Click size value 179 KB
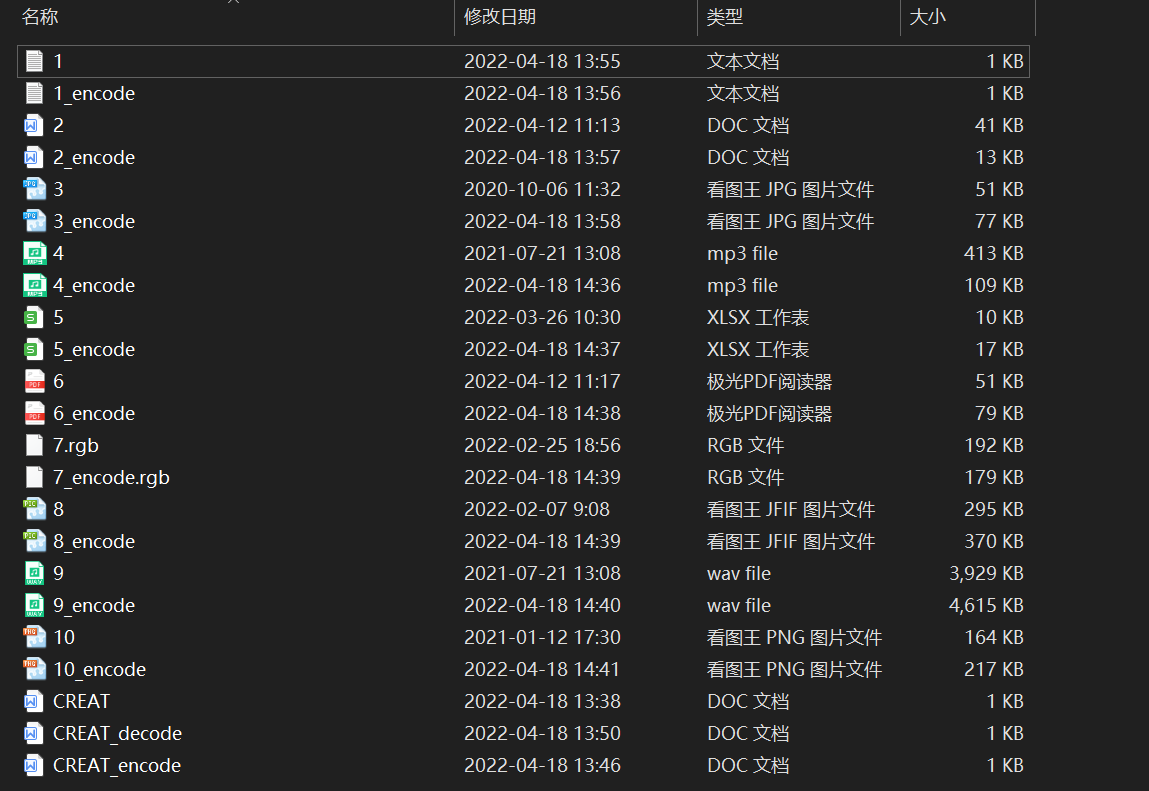Image resolution: width=1149 pixels, height=791 pixels. click(x=994, y=477)
